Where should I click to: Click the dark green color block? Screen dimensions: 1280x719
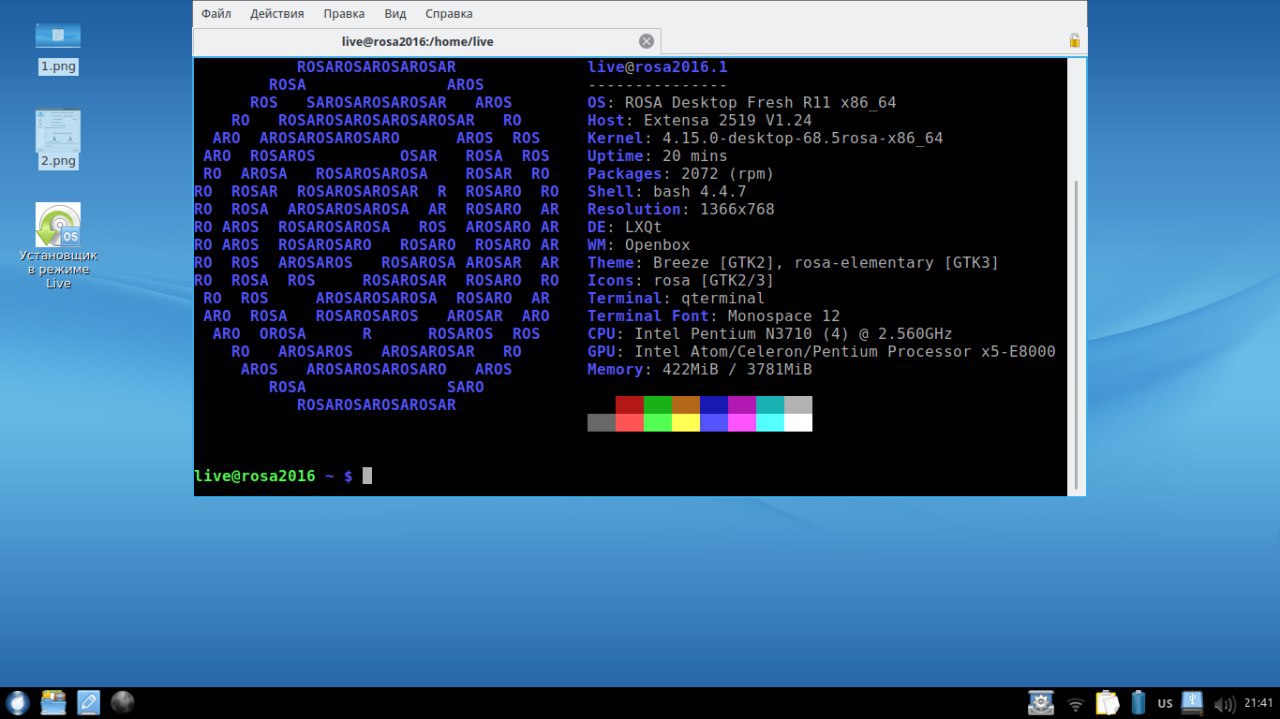657,405
